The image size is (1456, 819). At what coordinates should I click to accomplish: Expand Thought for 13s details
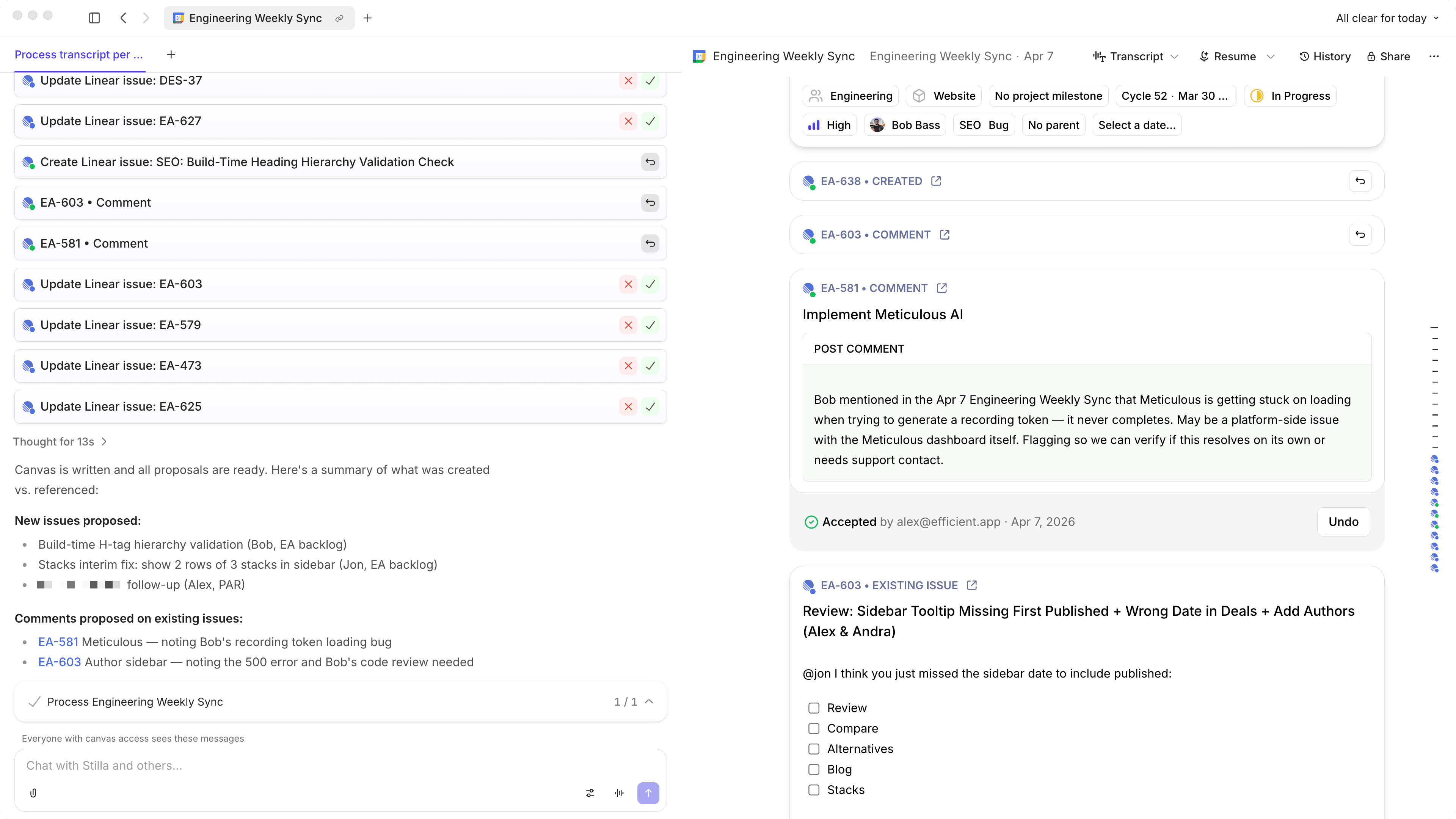(60, 441)
